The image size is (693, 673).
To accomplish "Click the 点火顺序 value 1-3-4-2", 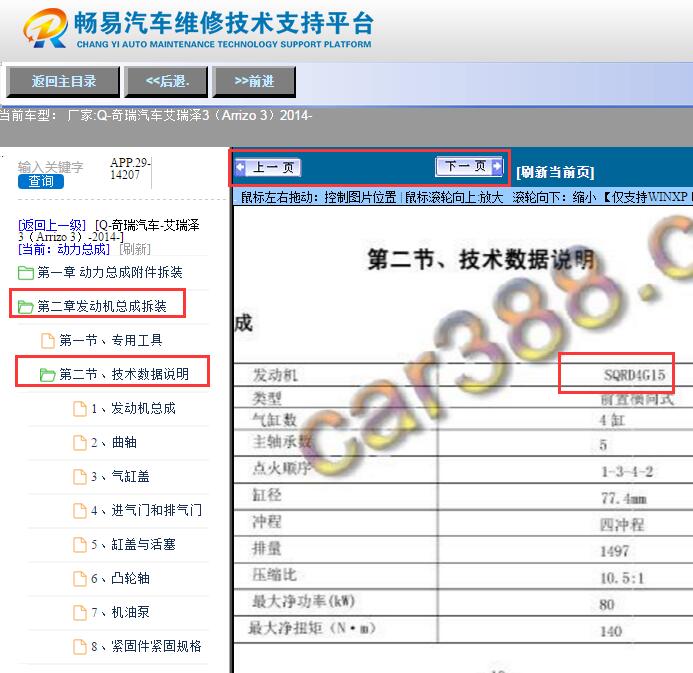I will (627, 472).
